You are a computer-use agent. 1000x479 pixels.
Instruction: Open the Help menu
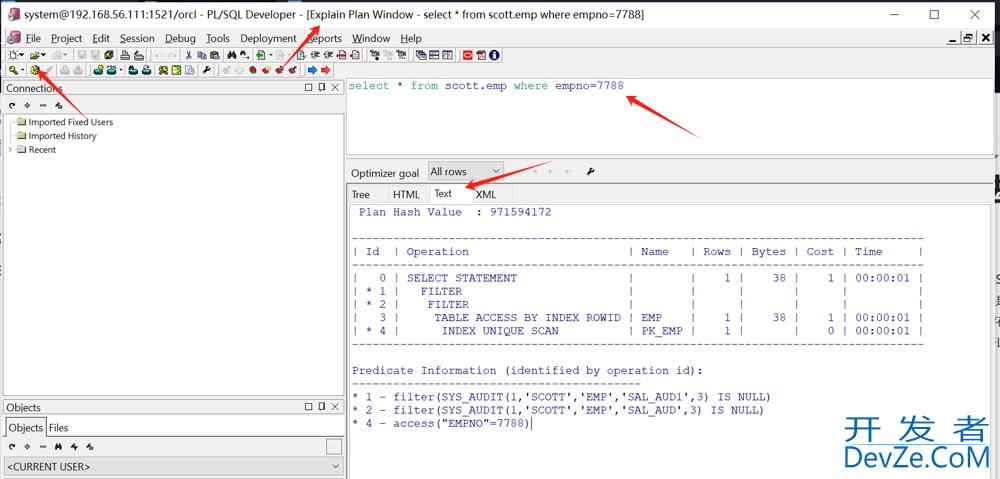[x=411, y=38]
